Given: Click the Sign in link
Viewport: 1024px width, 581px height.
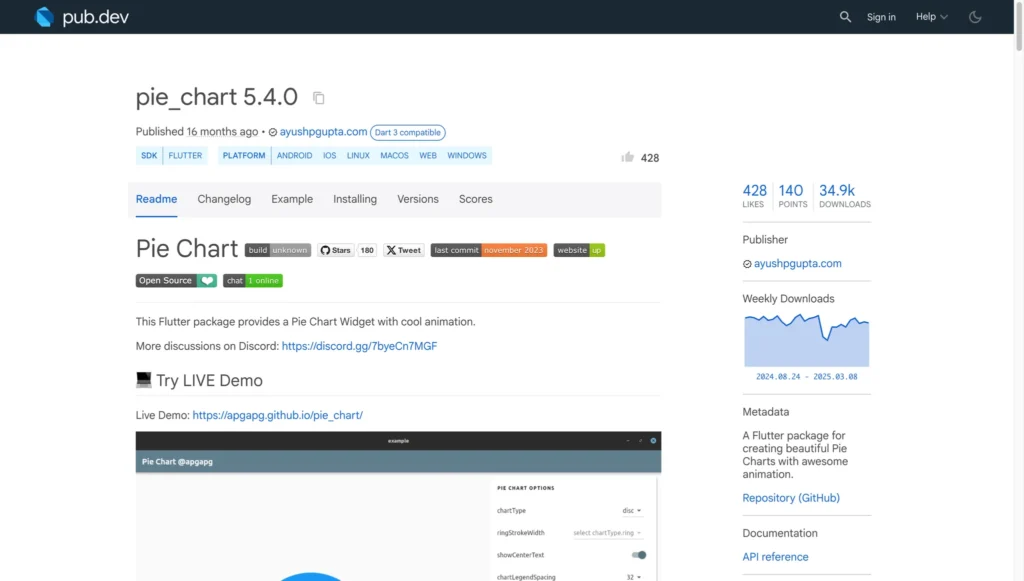Looking at the screenshot, I should pyautogui.click(x=881, y=17).
